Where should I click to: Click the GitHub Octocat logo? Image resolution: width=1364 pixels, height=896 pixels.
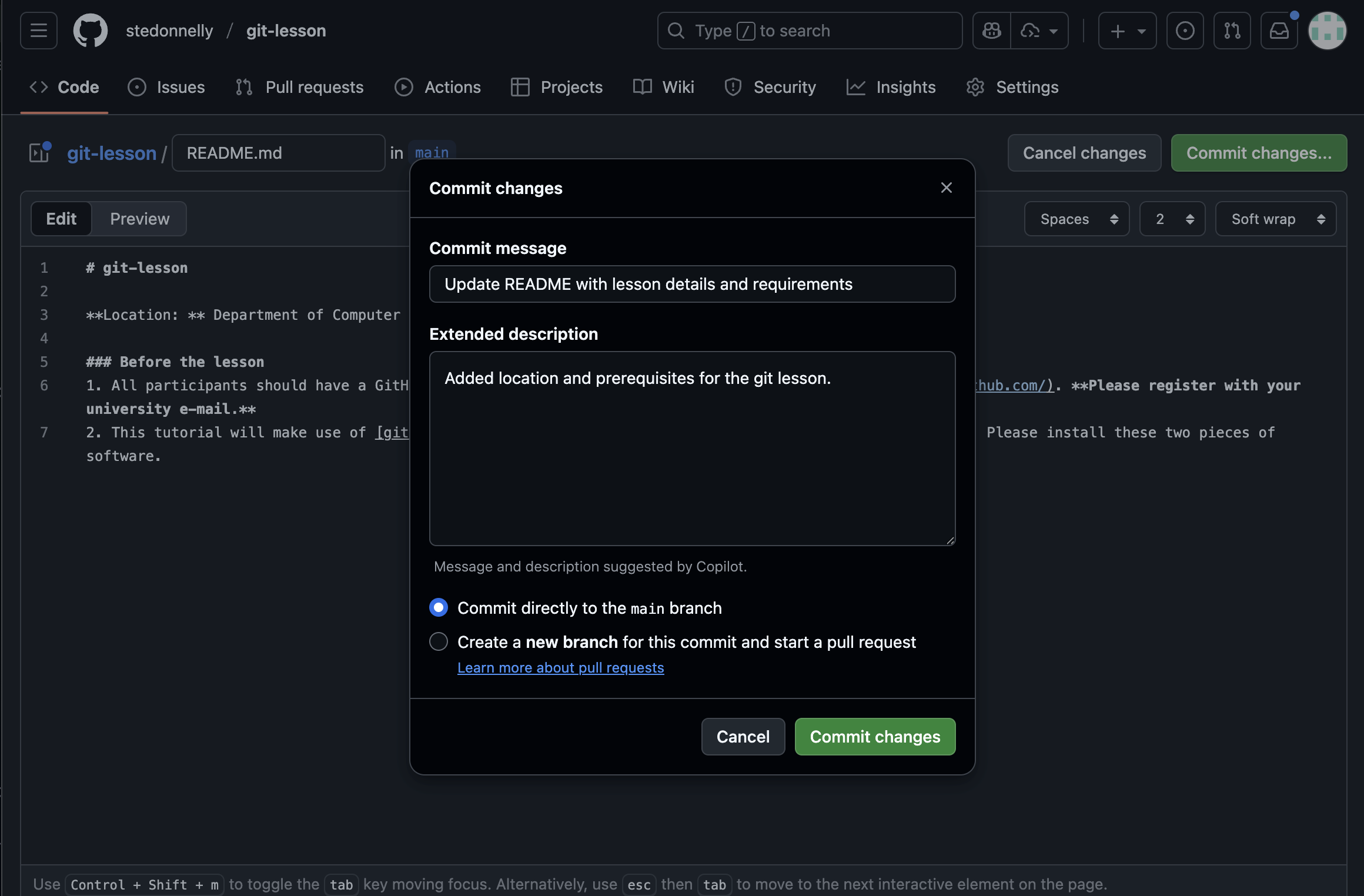coord(90,31)
